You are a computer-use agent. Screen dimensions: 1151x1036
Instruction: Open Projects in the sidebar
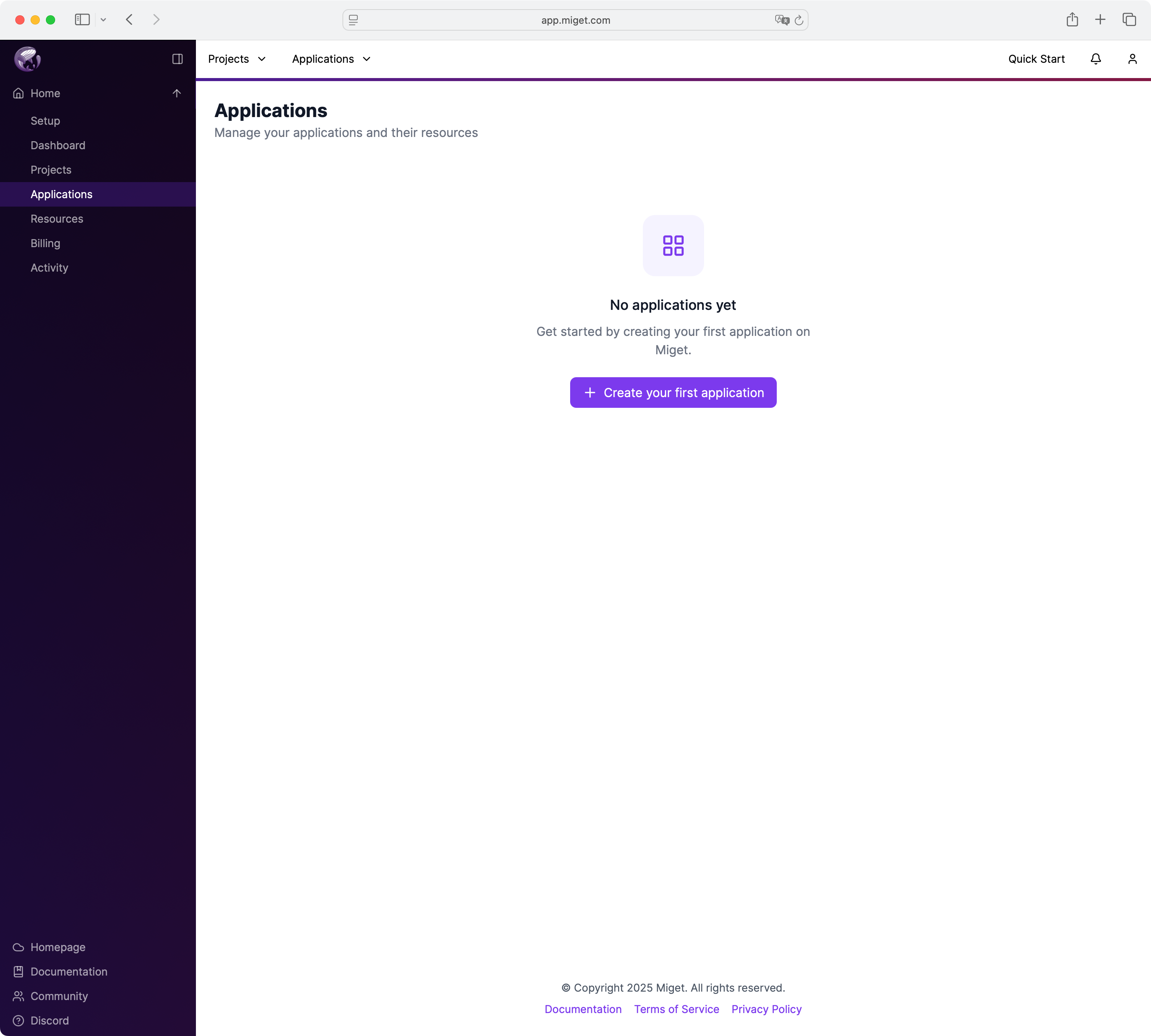51,169
